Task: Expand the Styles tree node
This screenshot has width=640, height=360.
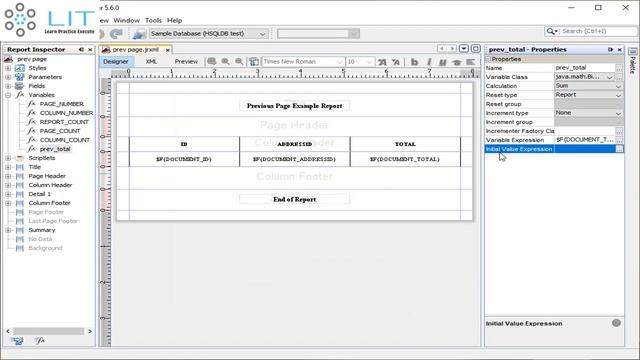Action: (8, 68)
